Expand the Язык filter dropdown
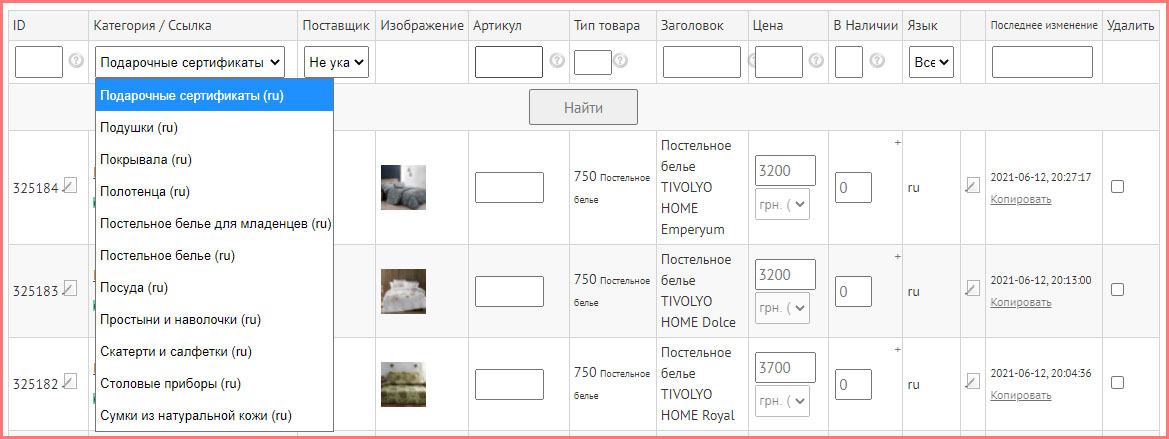 (932, 62)
